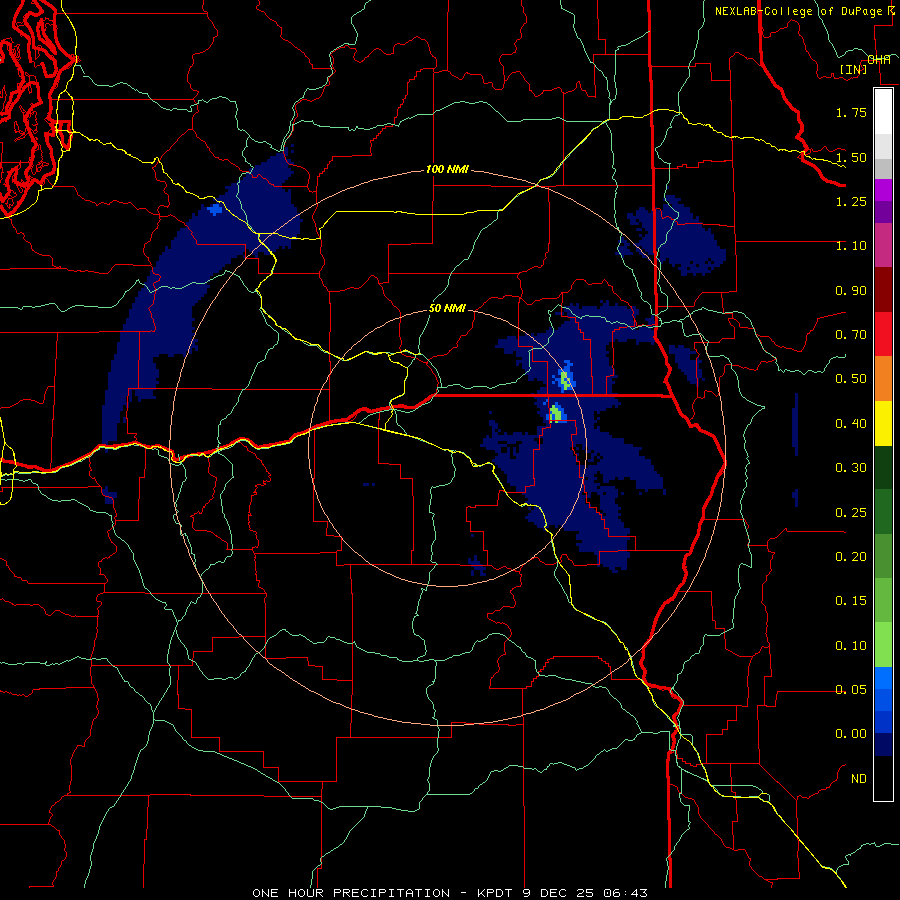Select the black ND swatch in the color scale

coord(883,778)
